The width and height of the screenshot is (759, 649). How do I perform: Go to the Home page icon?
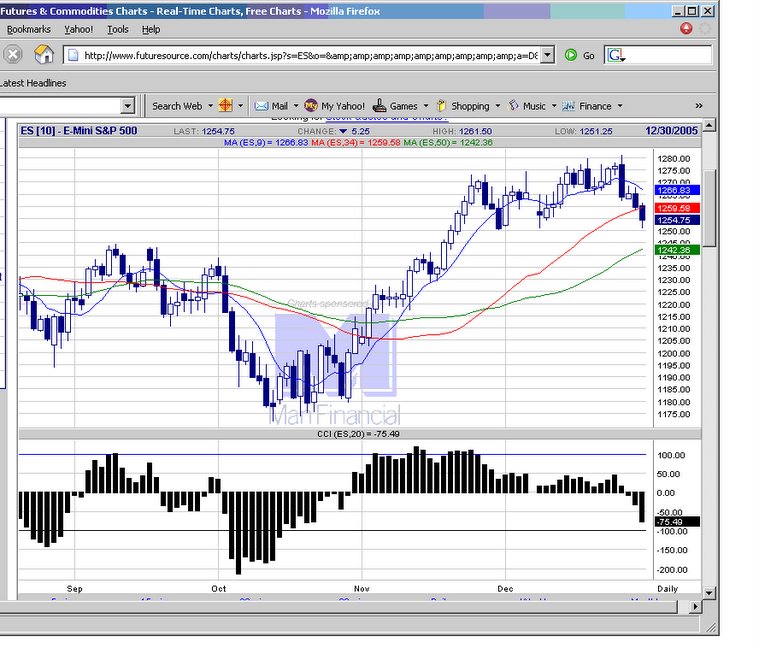[x=44, y=54]
